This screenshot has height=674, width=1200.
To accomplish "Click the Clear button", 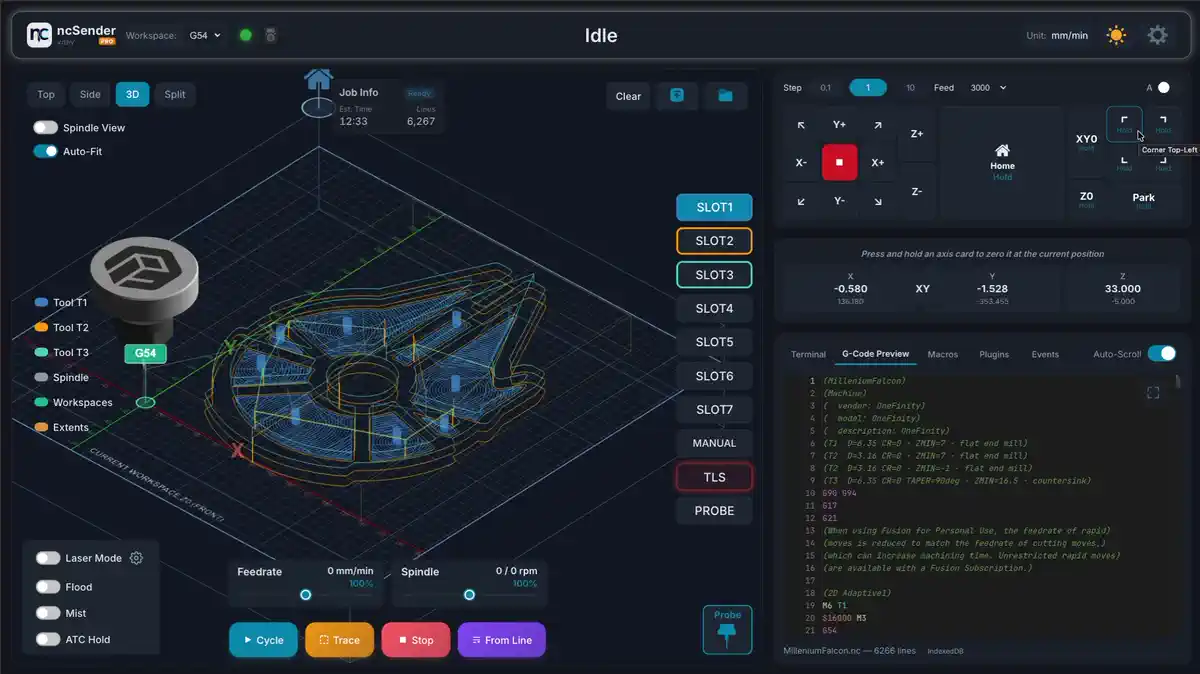I will click(x=628, y=96).
